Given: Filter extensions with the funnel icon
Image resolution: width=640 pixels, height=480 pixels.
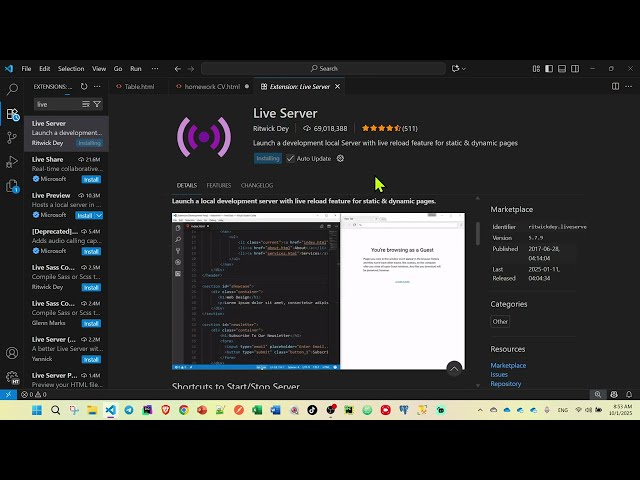Looking at the screenshot, I should pos(97,104).
